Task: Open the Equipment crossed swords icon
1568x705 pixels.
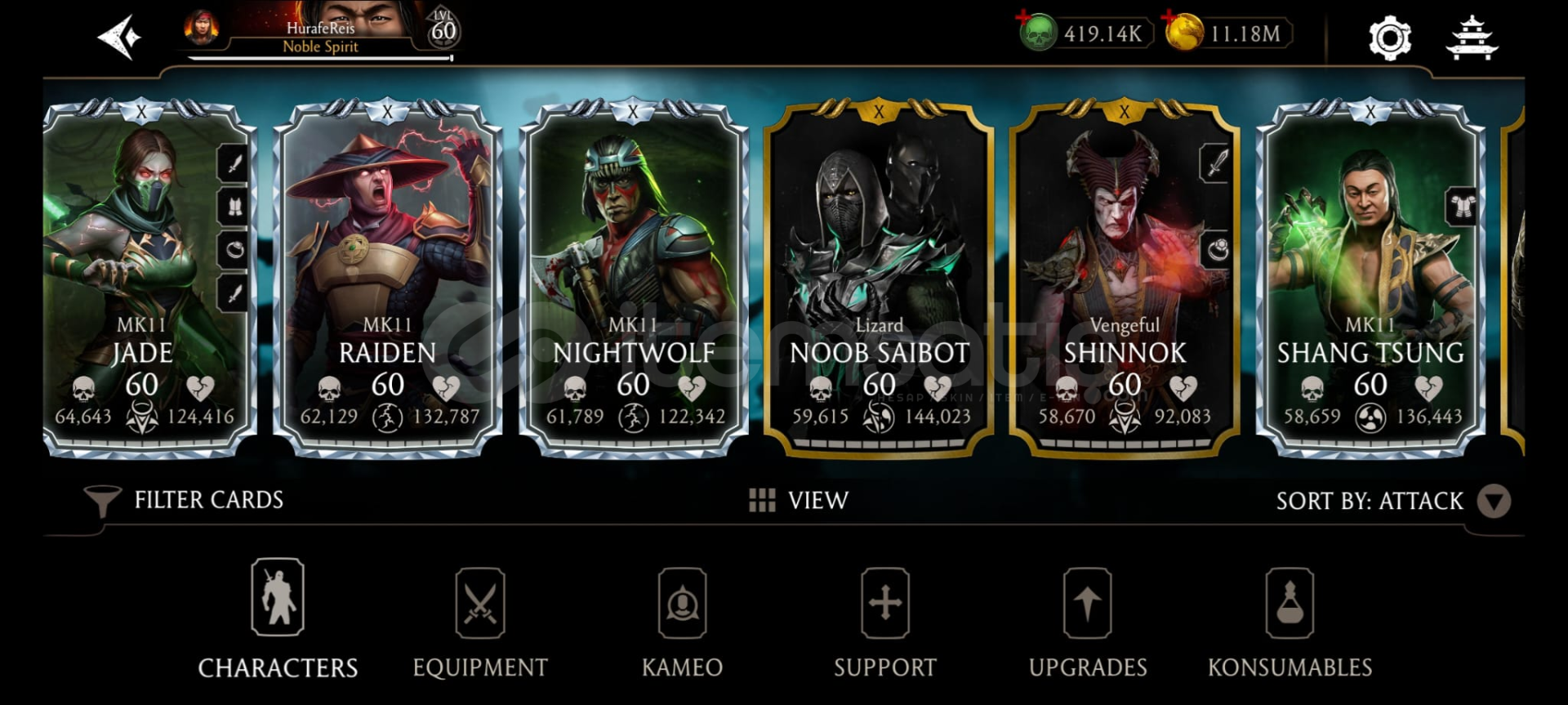Action: pyautogui.click(x=479, y=604)
